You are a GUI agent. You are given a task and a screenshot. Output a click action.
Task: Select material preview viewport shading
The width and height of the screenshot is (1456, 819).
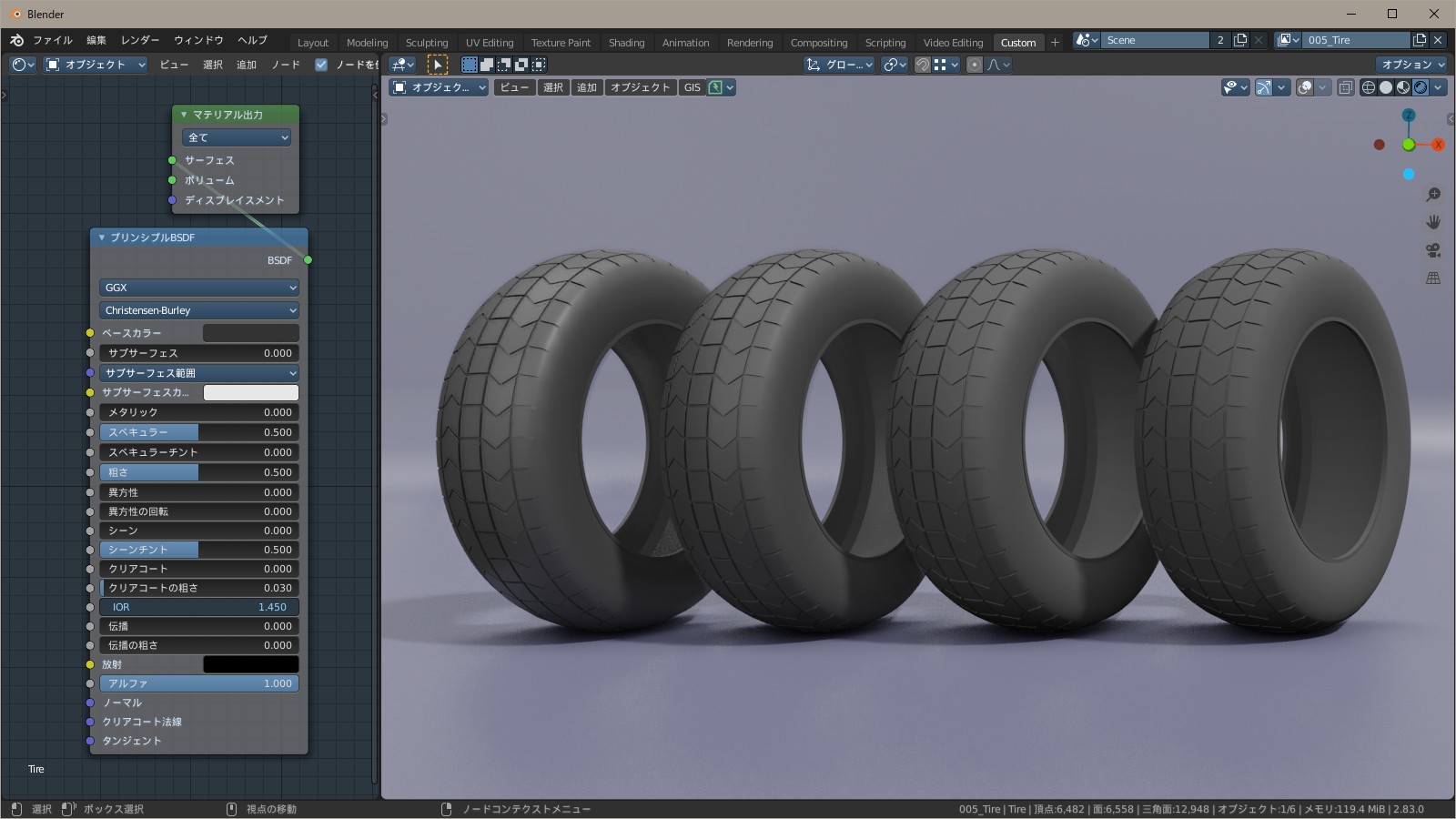click(1403, 87)
